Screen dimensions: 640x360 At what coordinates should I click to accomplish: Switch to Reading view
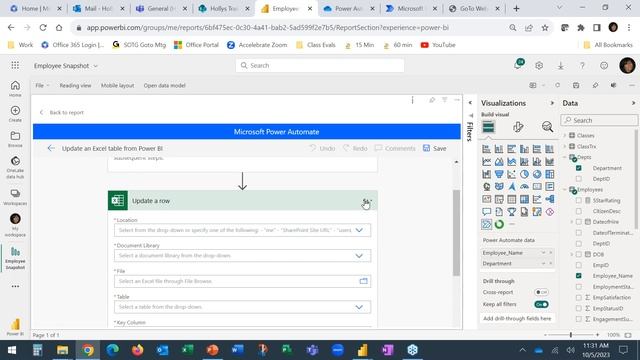click(75, 85)
